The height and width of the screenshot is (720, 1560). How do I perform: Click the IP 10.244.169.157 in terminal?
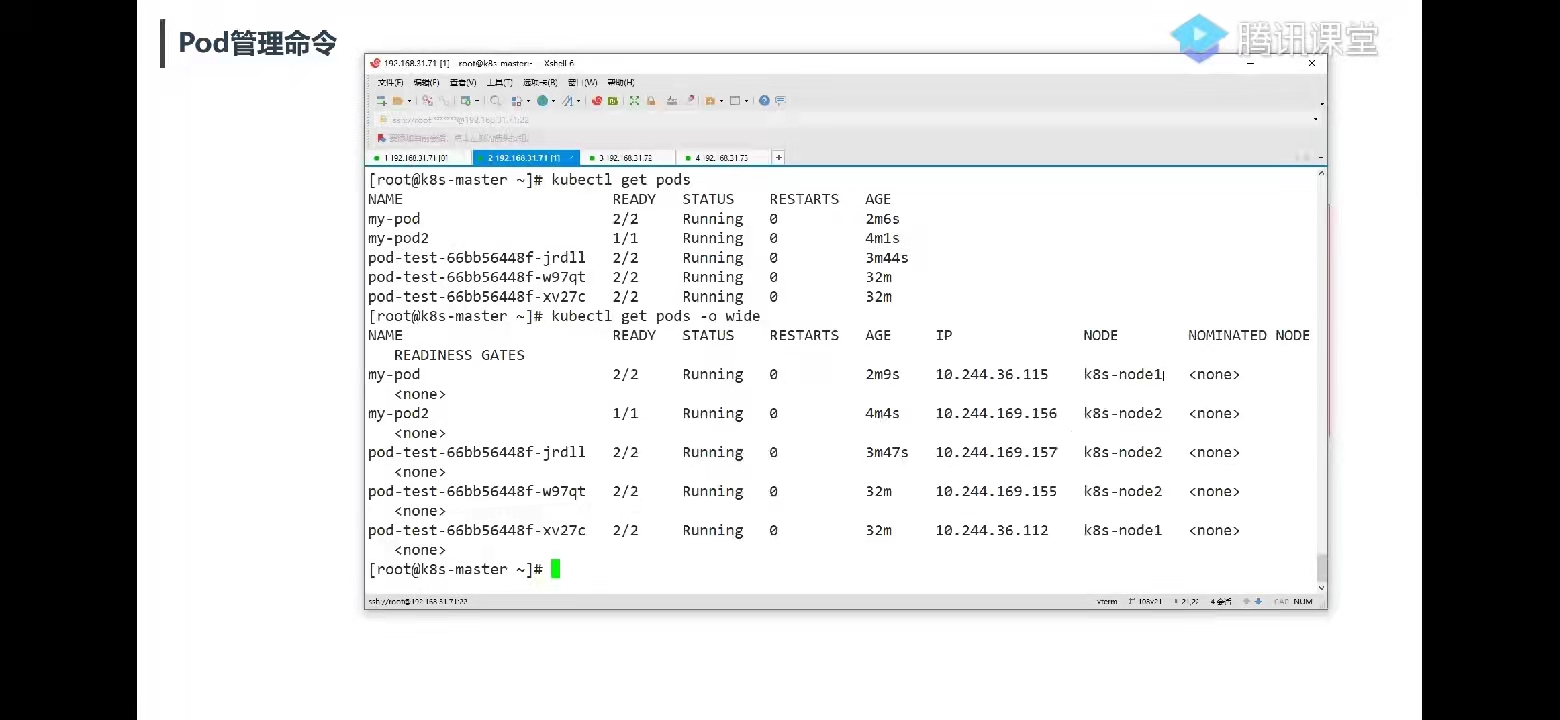point(996,453)
